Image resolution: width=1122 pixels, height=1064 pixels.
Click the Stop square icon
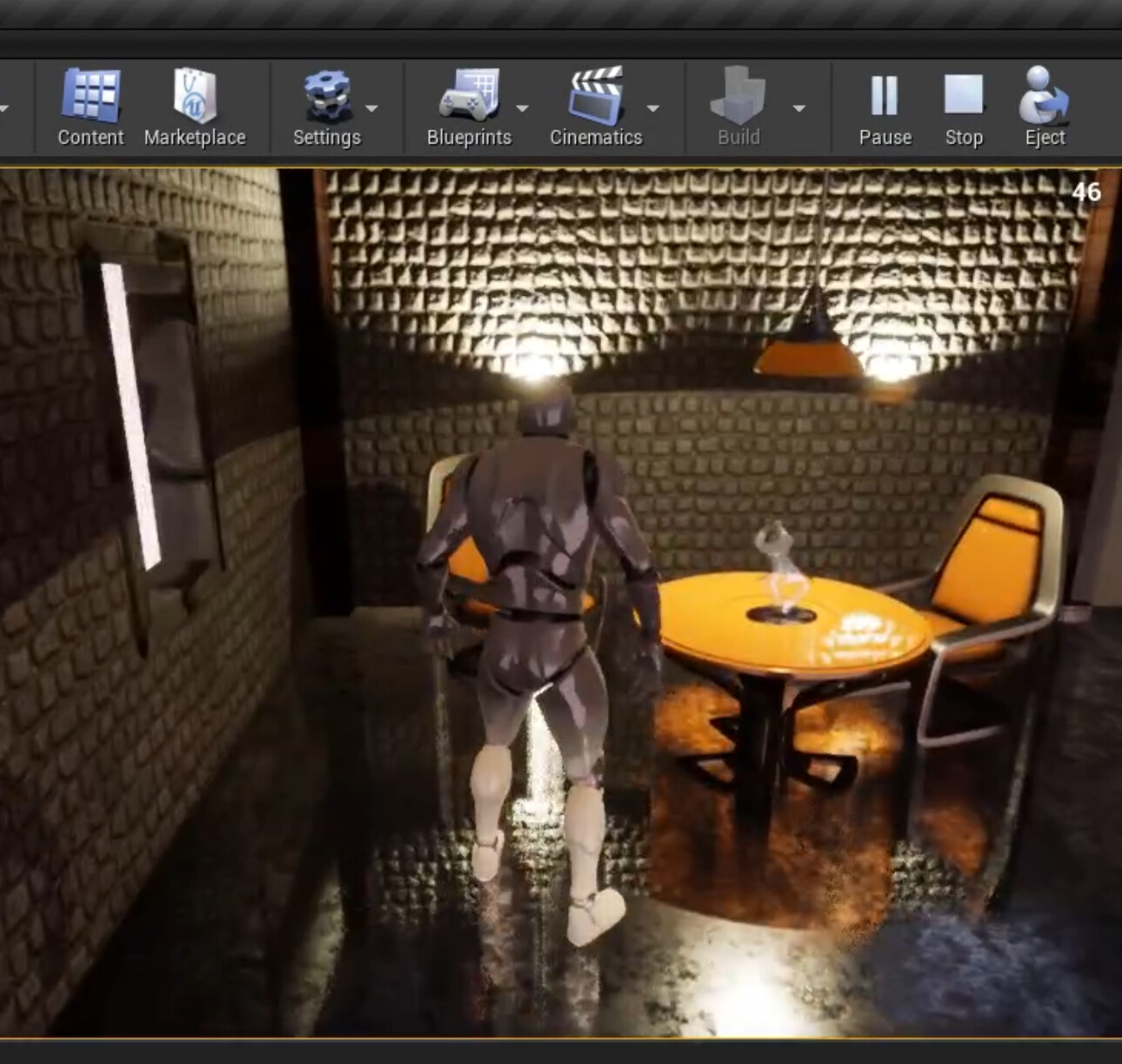[962, 91]
